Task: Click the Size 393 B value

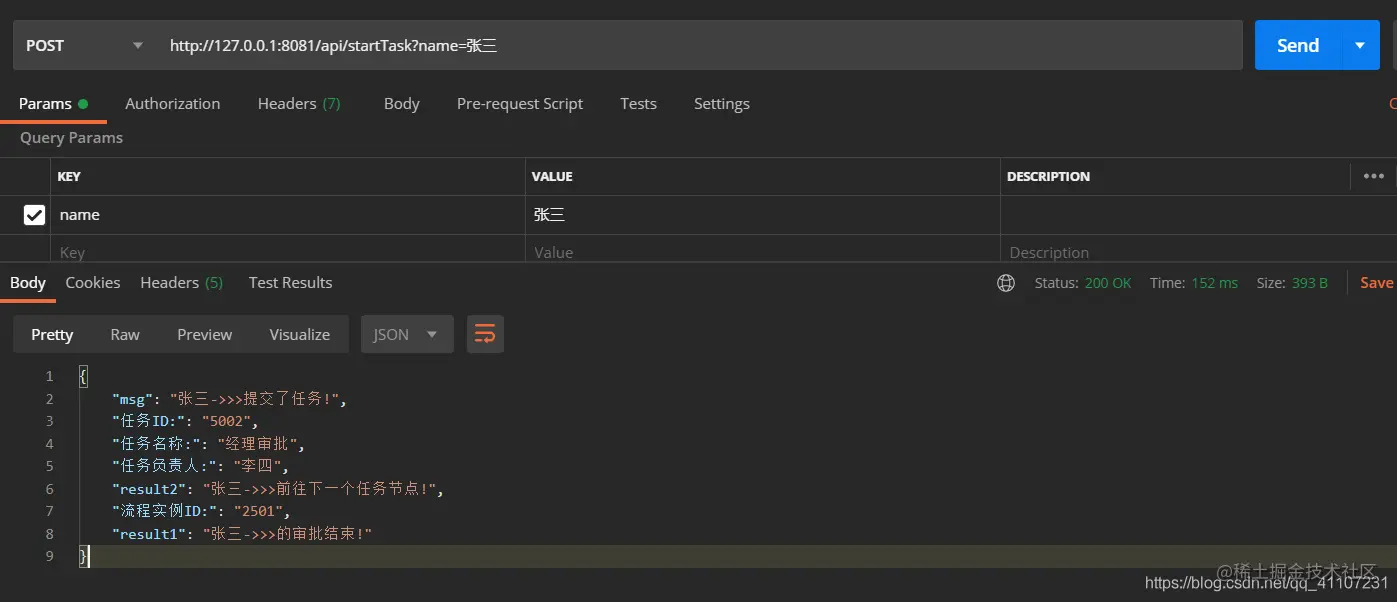Action: pyautogui.click(x=1309, y=283)
